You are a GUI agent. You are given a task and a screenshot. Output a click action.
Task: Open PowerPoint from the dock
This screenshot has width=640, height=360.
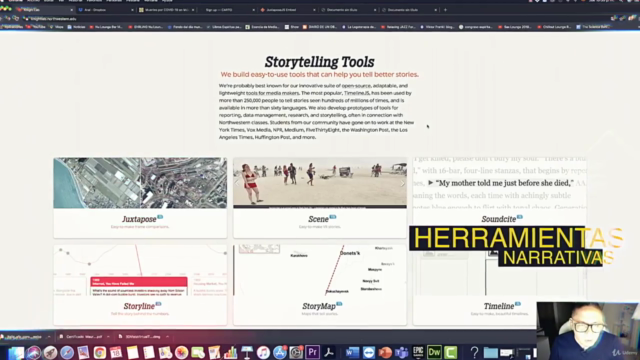point(385,353)
